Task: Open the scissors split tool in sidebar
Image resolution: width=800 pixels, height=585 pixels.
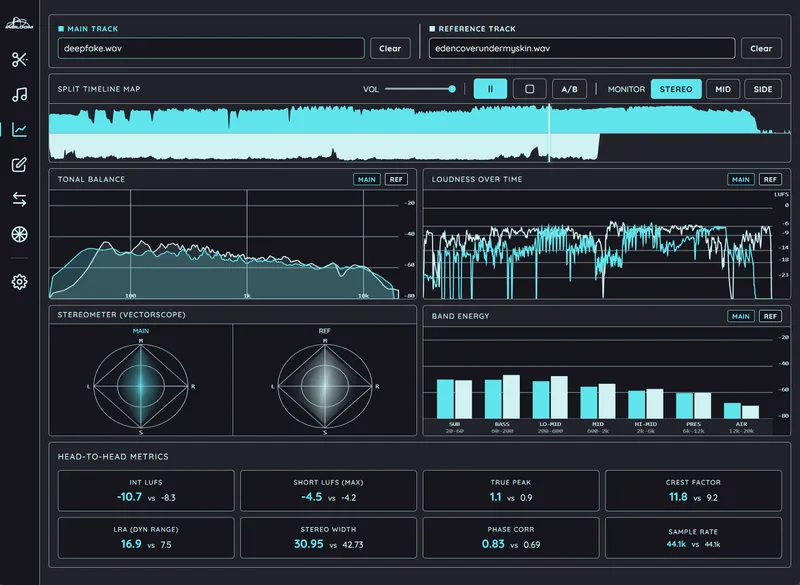Action: click(19, 60)
